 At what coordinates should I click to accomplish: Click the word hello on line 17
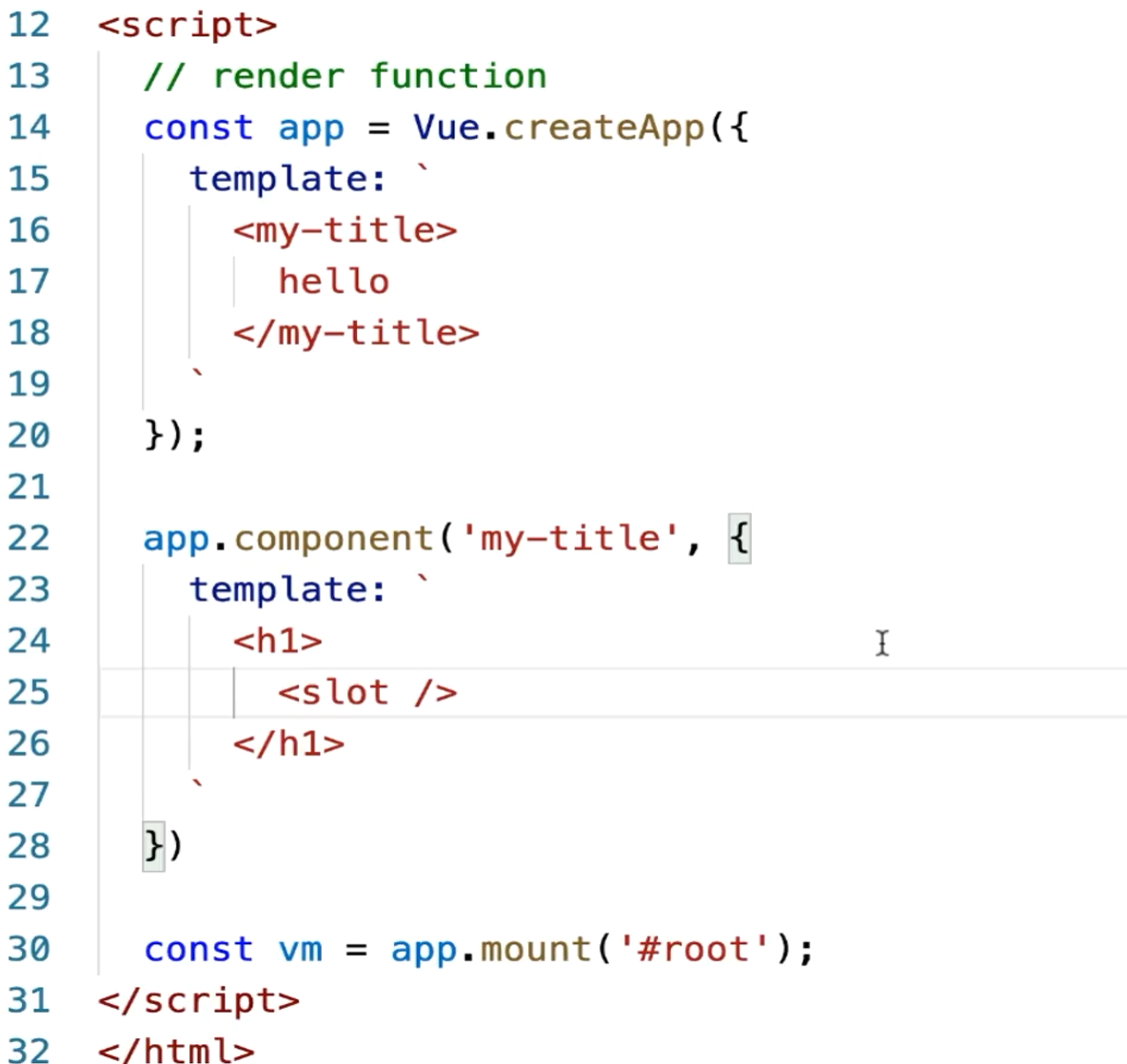pyautogui.click(x=333, y=282)
